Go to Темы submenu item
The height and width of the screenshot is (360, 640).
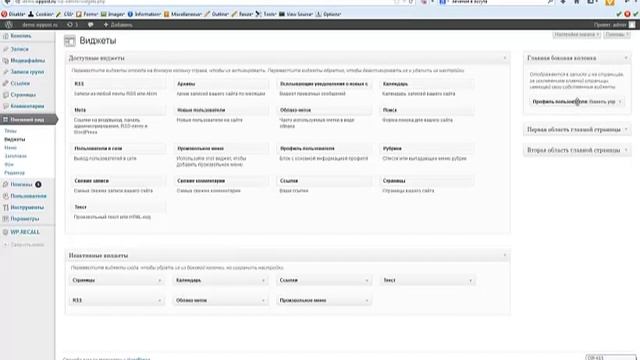tap(11, 131)
